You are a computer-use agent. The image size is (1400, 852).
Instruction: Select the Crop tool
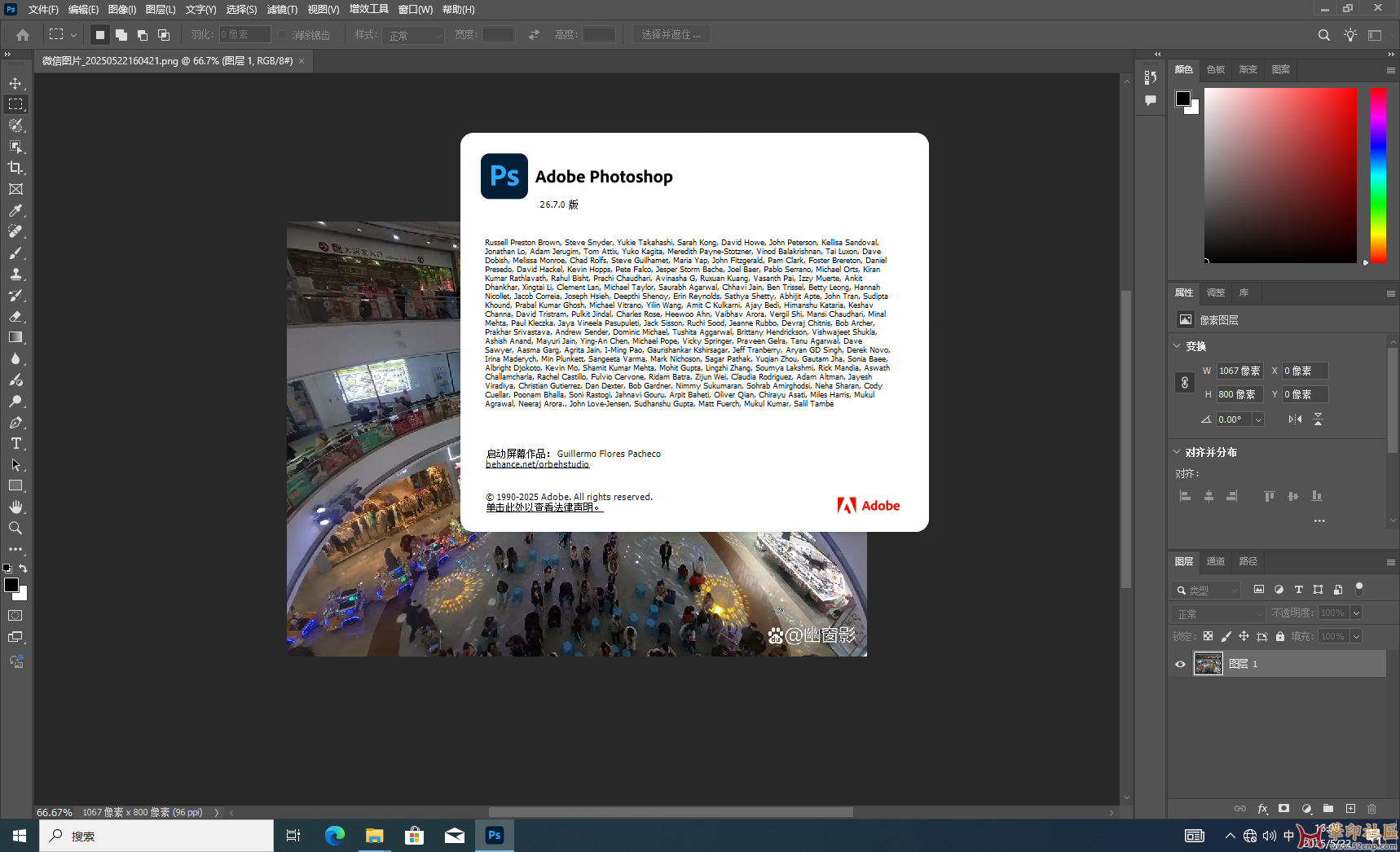[15, 168]
